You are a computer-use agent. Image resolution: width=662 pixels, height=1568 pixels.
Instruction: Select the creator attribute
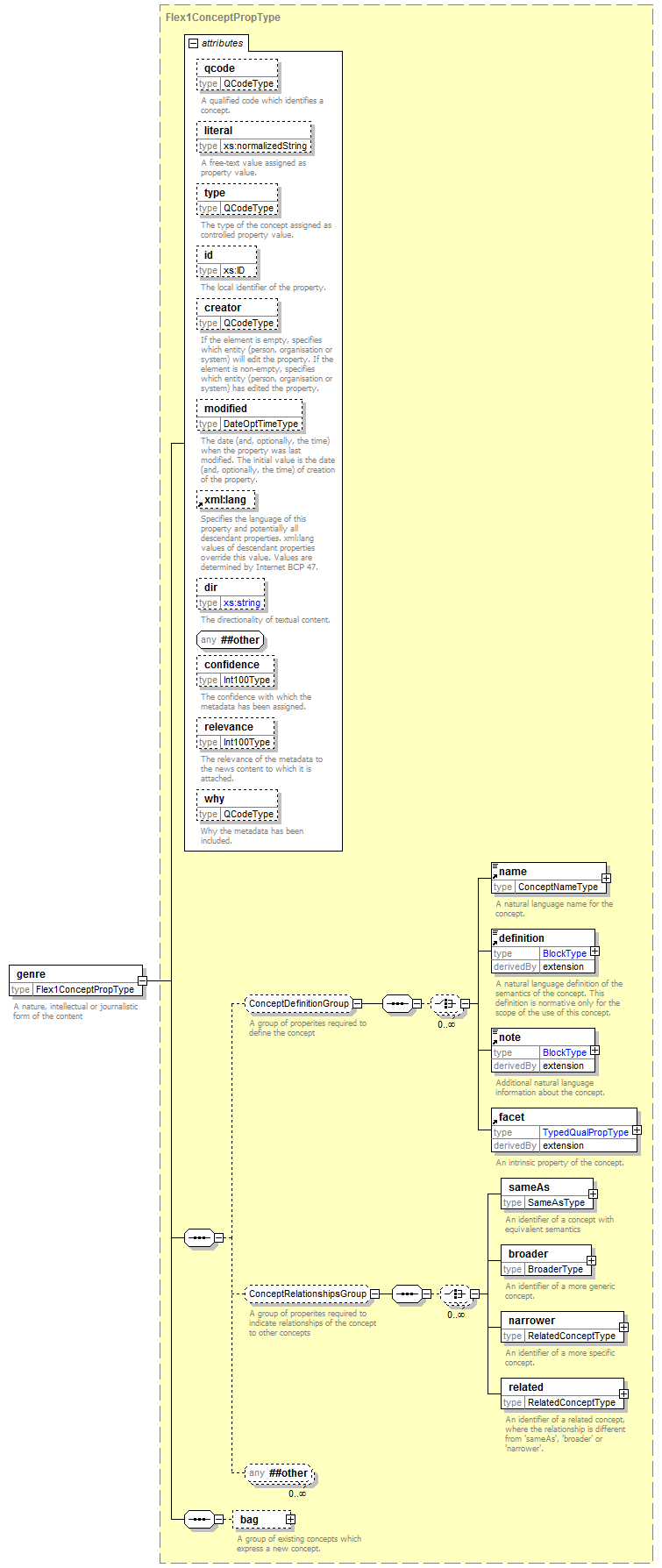(x=237, y=315)
